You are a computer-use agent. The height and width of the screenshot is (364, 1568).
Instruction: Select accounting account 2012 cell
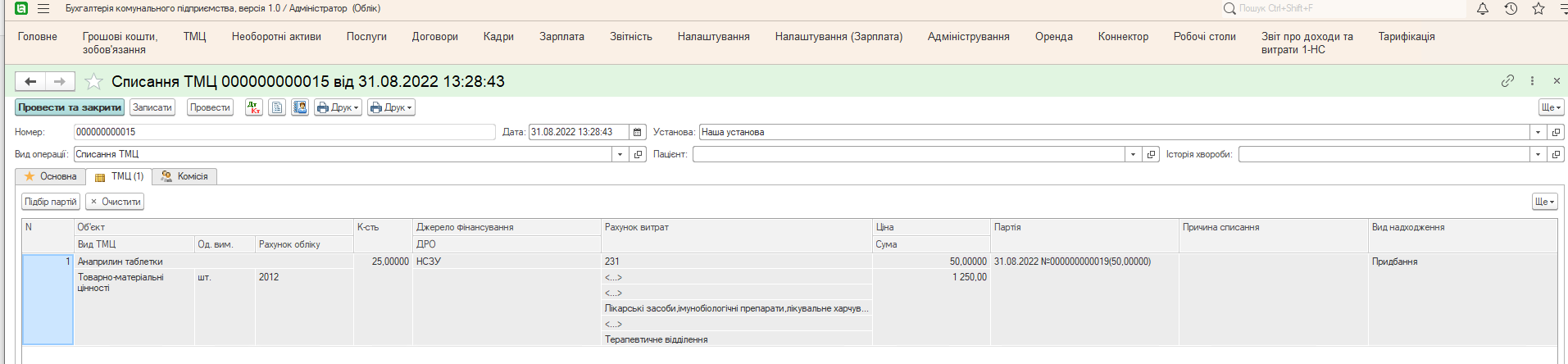pos(304,277)
